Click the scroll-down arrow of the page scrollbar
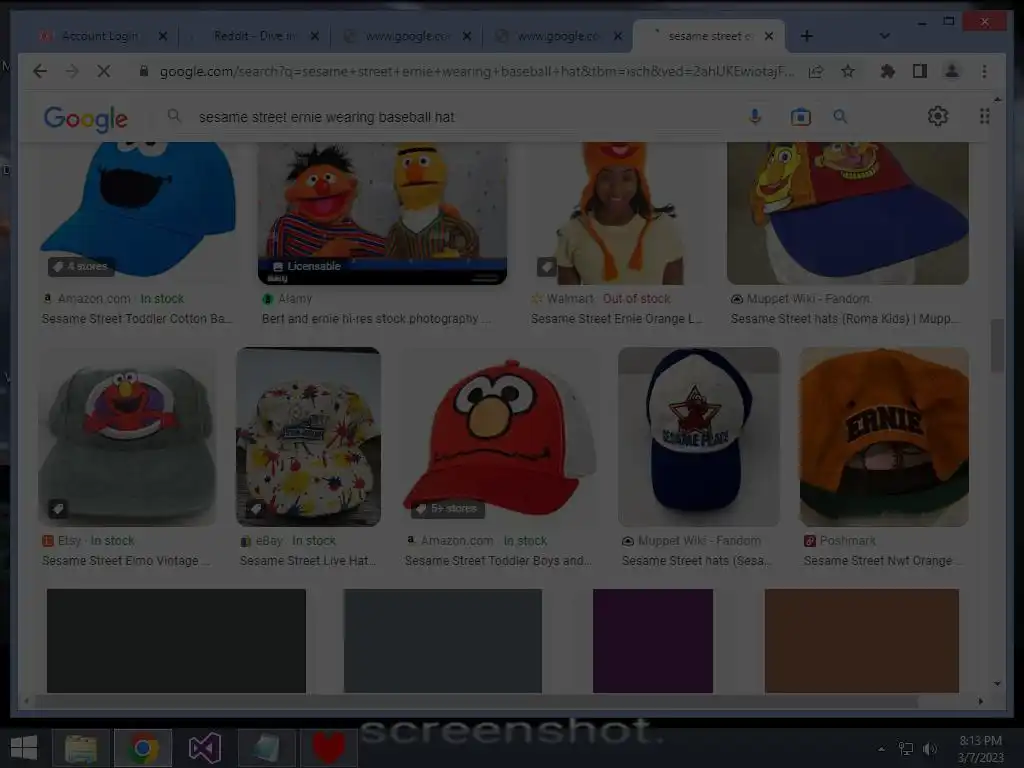Viewport: 1024px width, 768px height. pos(997,684)
